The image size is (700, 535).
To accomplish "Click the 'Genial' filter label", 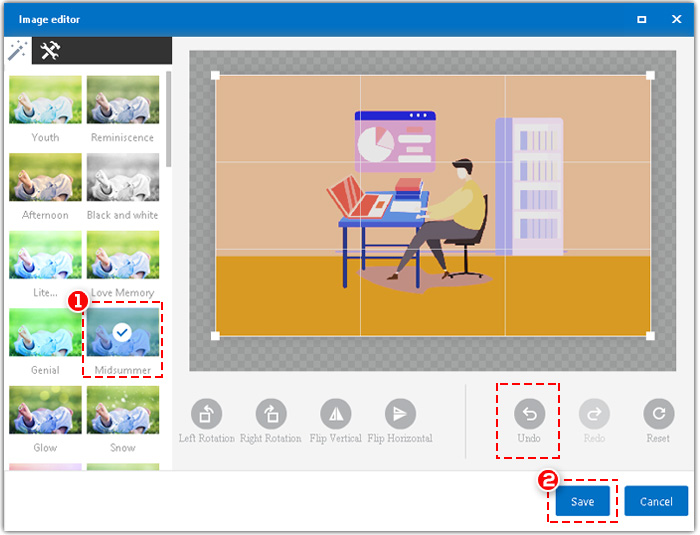I will (x=45, y=370).
